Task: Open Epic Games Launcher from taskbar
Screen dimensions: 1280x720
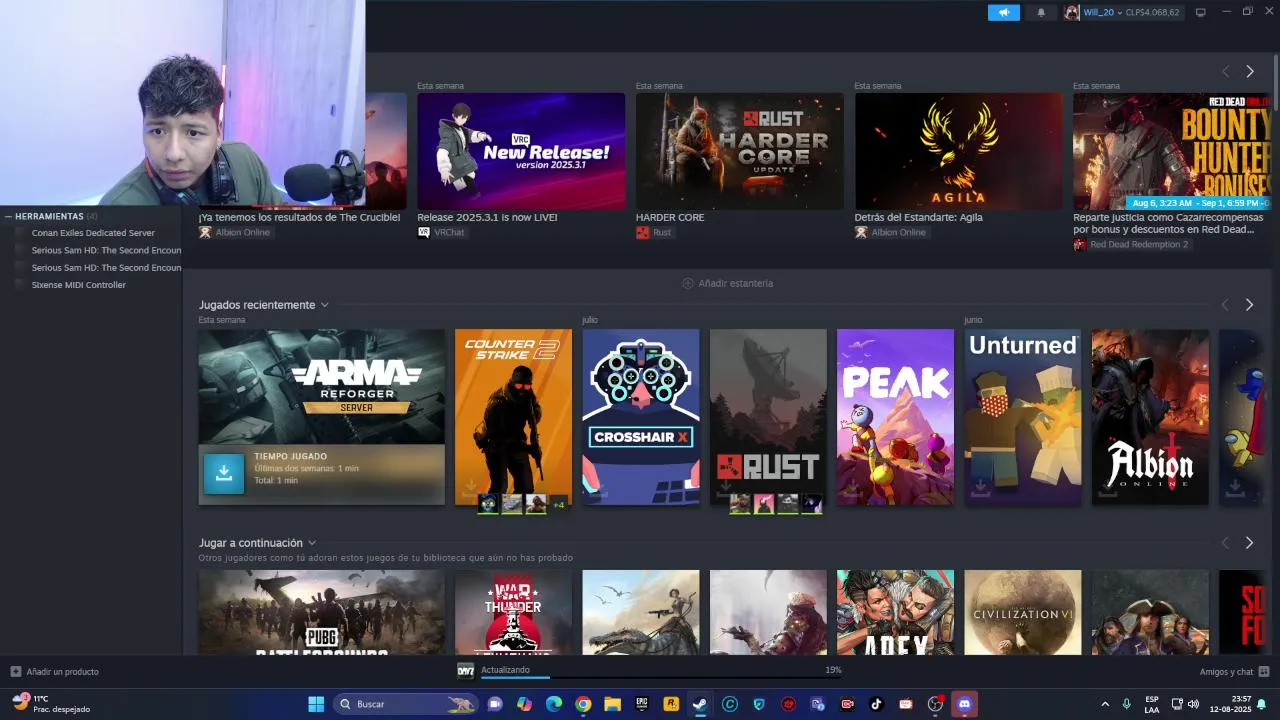Action: tap(642, 704)
